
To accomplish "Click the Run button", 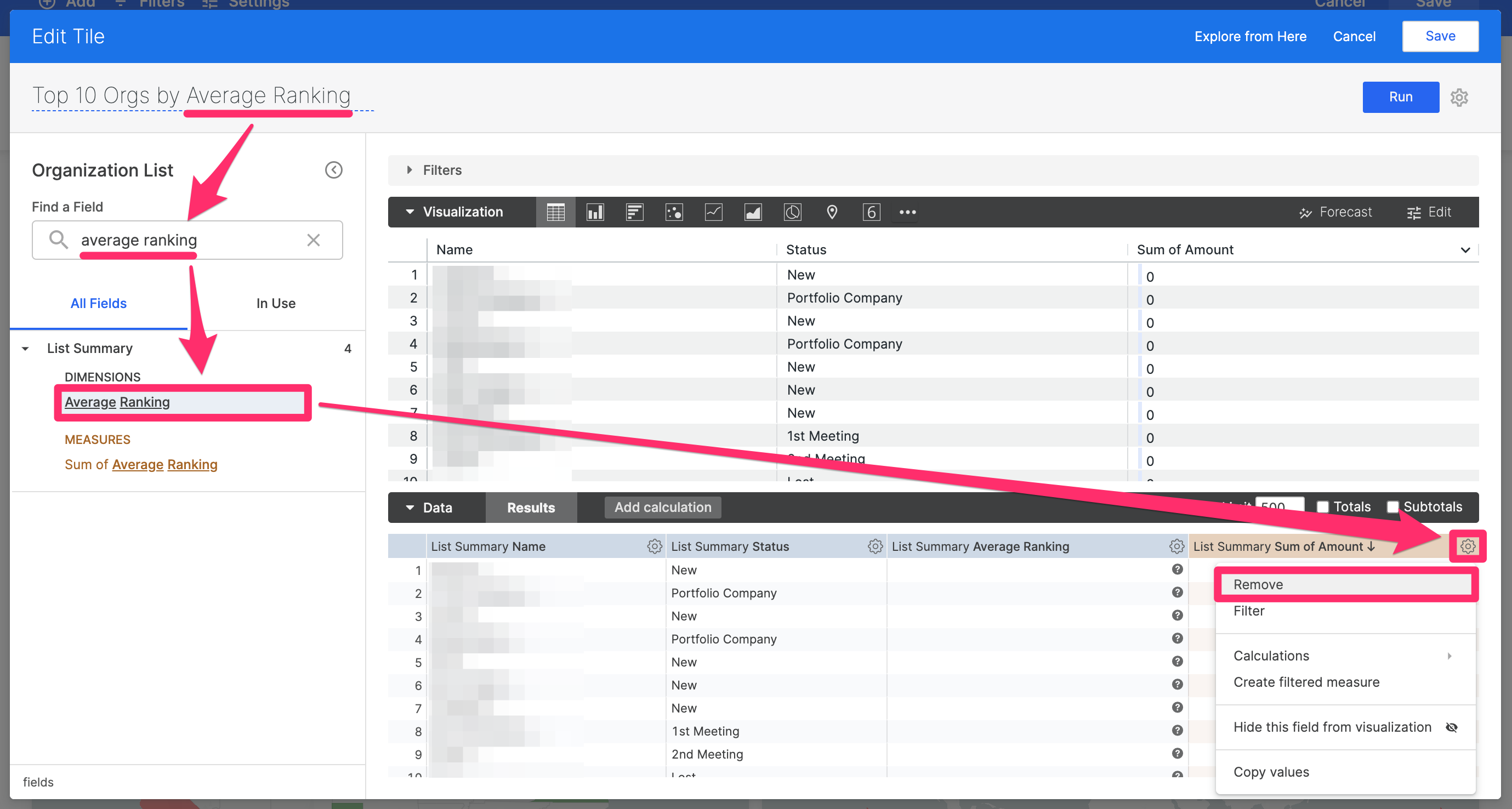I will (1401, 97).
